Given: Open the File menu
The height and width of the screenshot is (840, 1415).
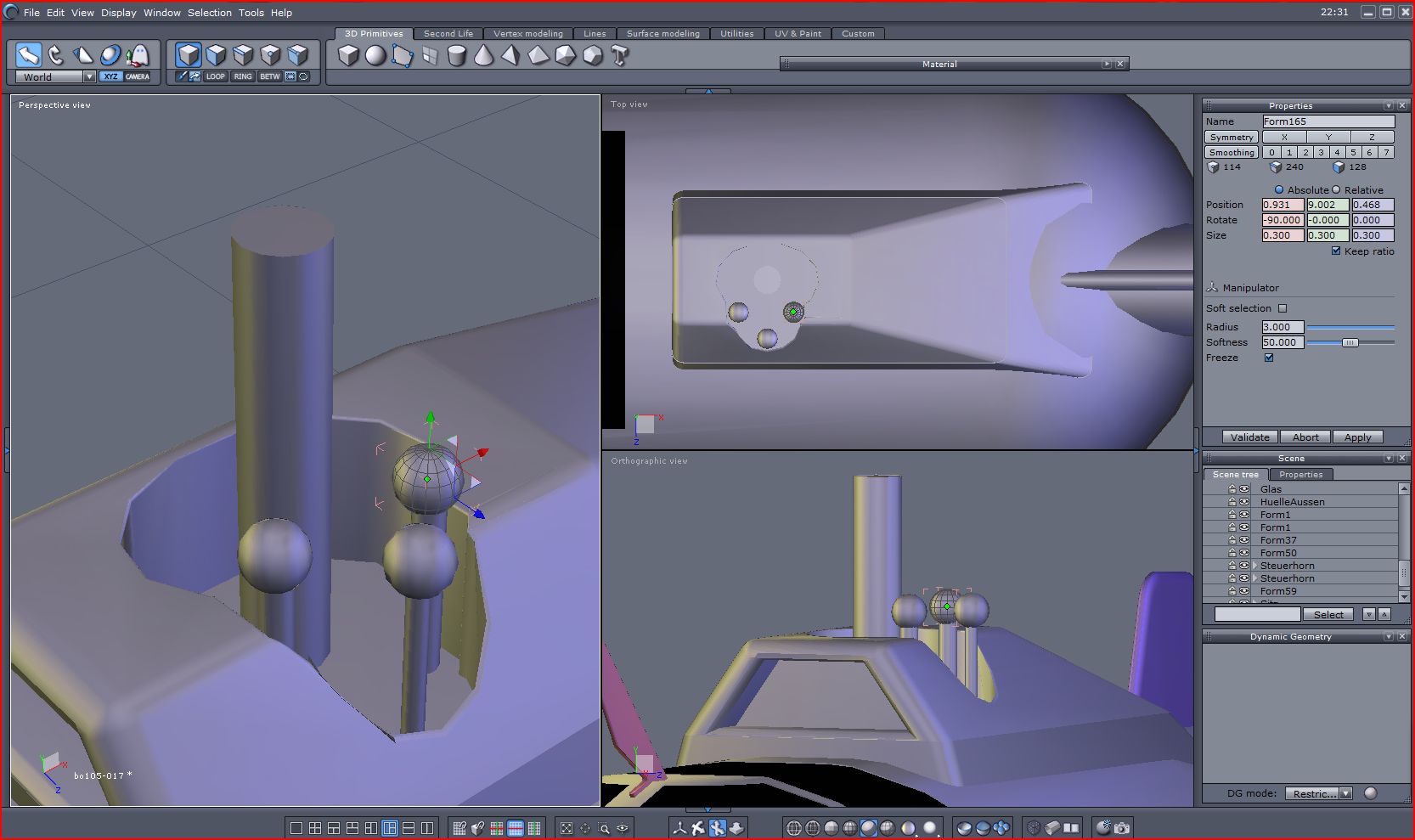Looking at the screenshot, I should pyautogui.click(x=31, y=13).
